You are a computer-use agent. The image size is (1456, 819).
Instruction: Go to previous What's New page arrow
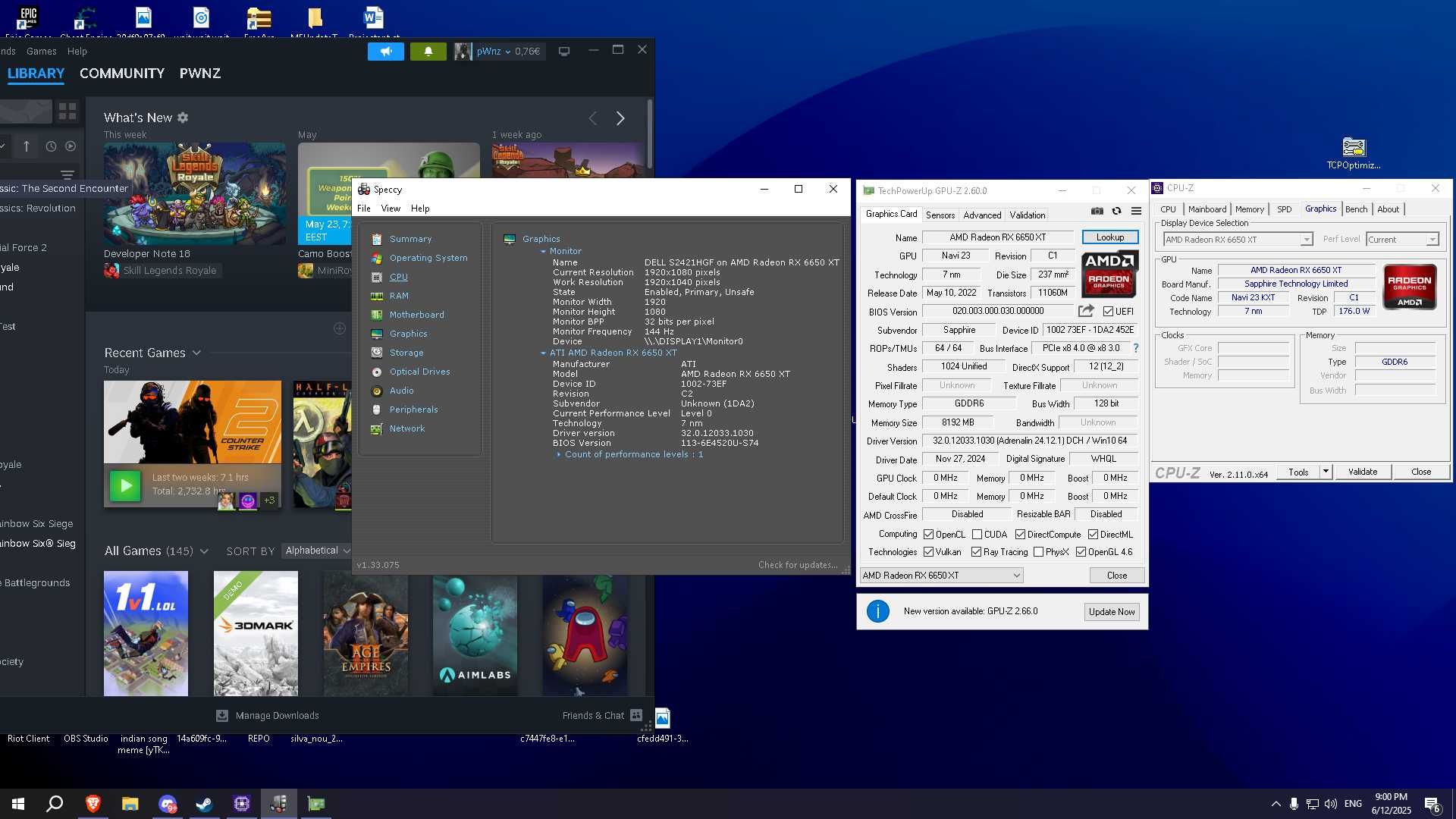(x=593, y=118)
